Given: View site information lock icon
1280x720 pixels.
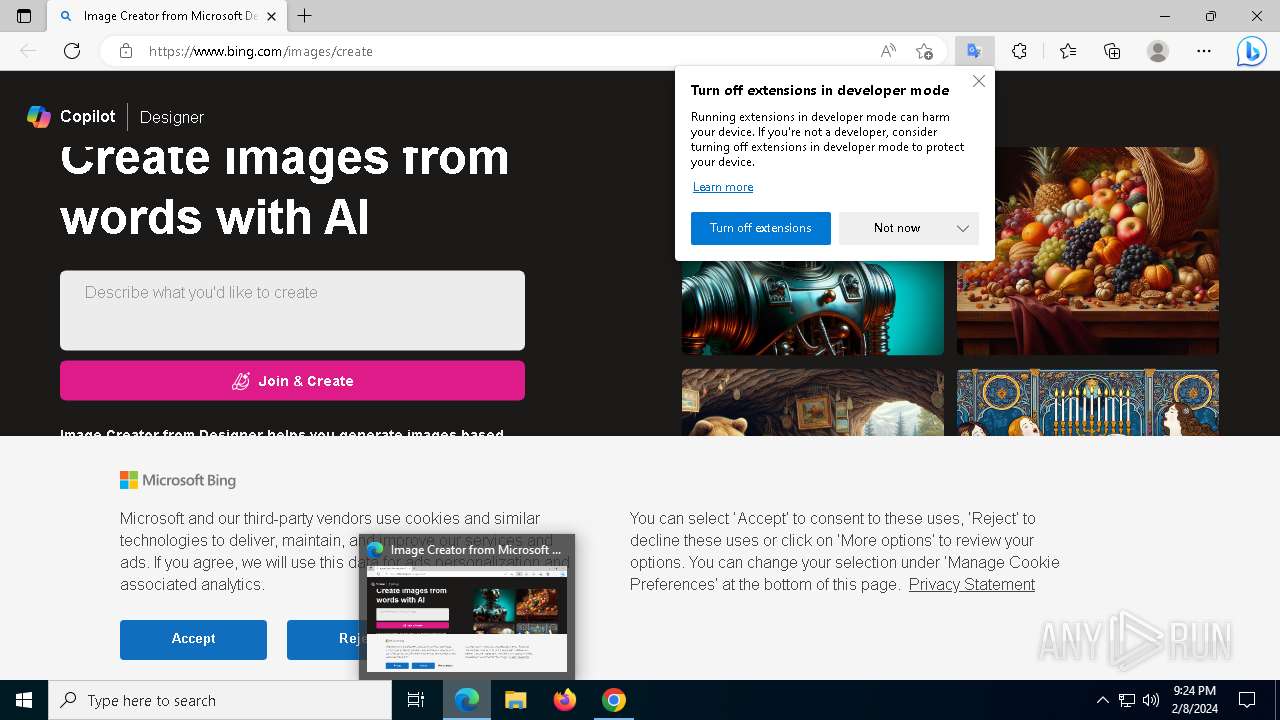Looking at the screenshot, I should tap(125, 51).
